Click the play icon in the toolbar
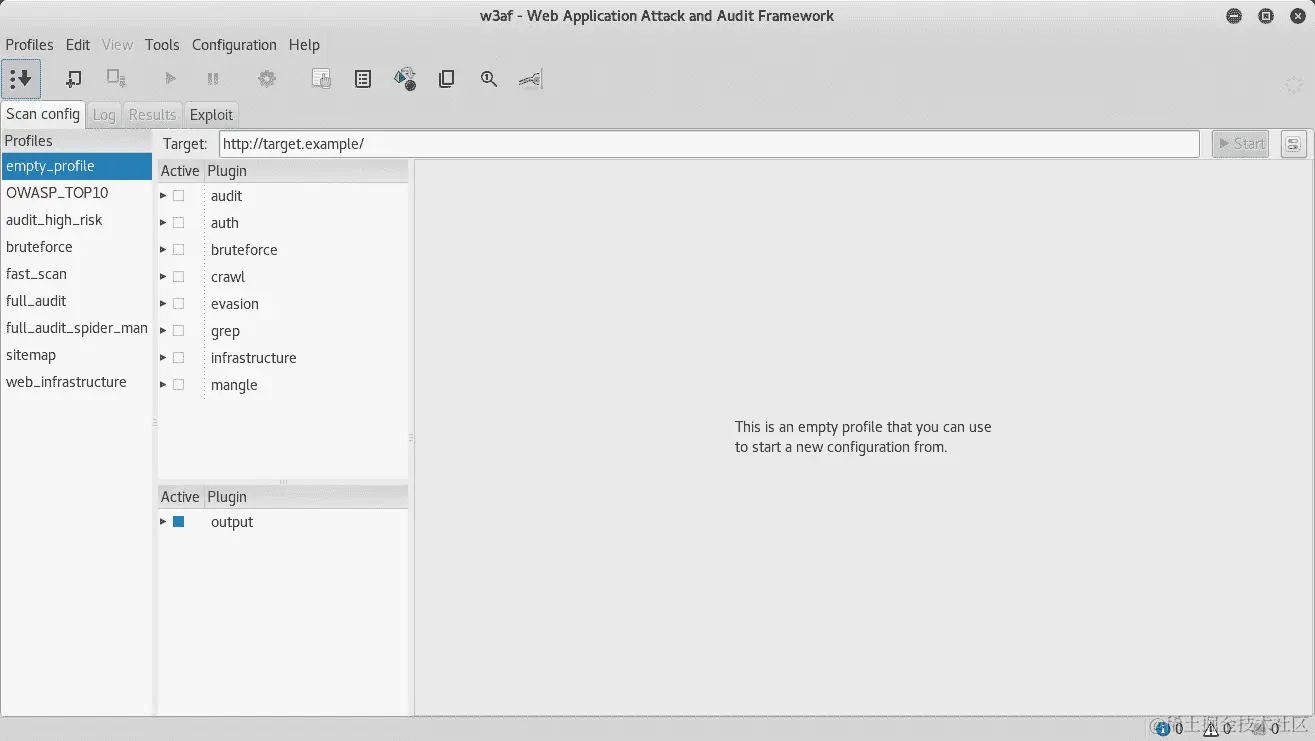 coord(170,79)
